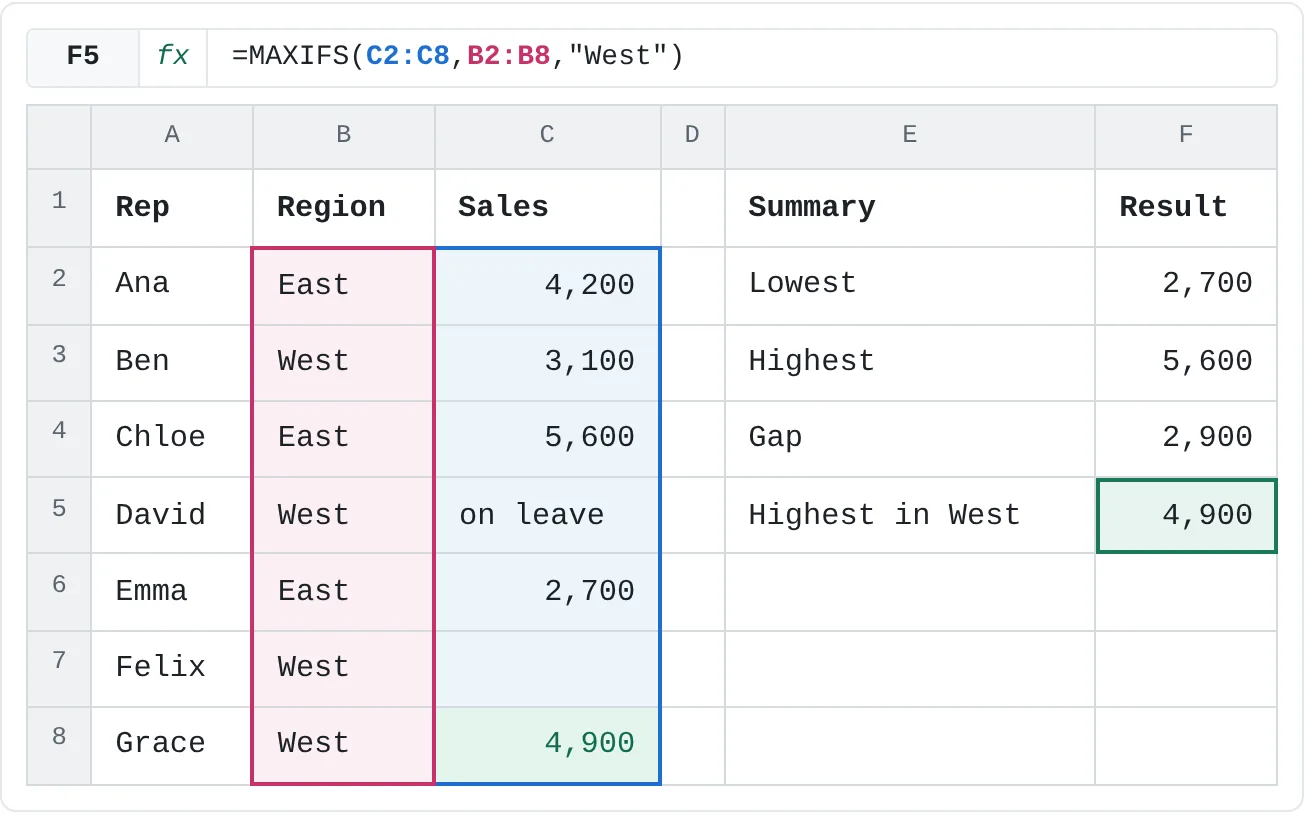Click the 3,100 sales value
Image resolution: width=1304 pixels, height=814 pixels.
548,363
